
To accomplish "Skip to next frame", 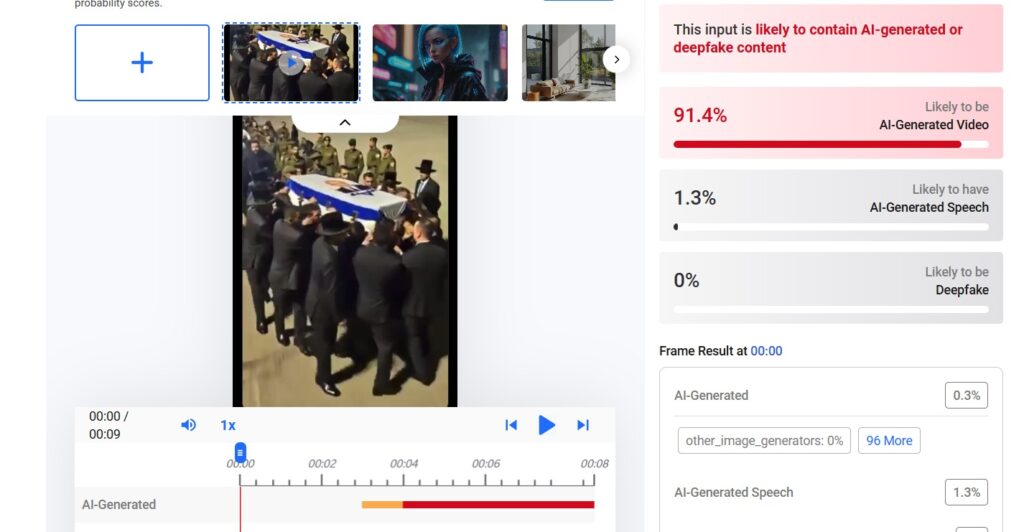I will coord(583,425).
